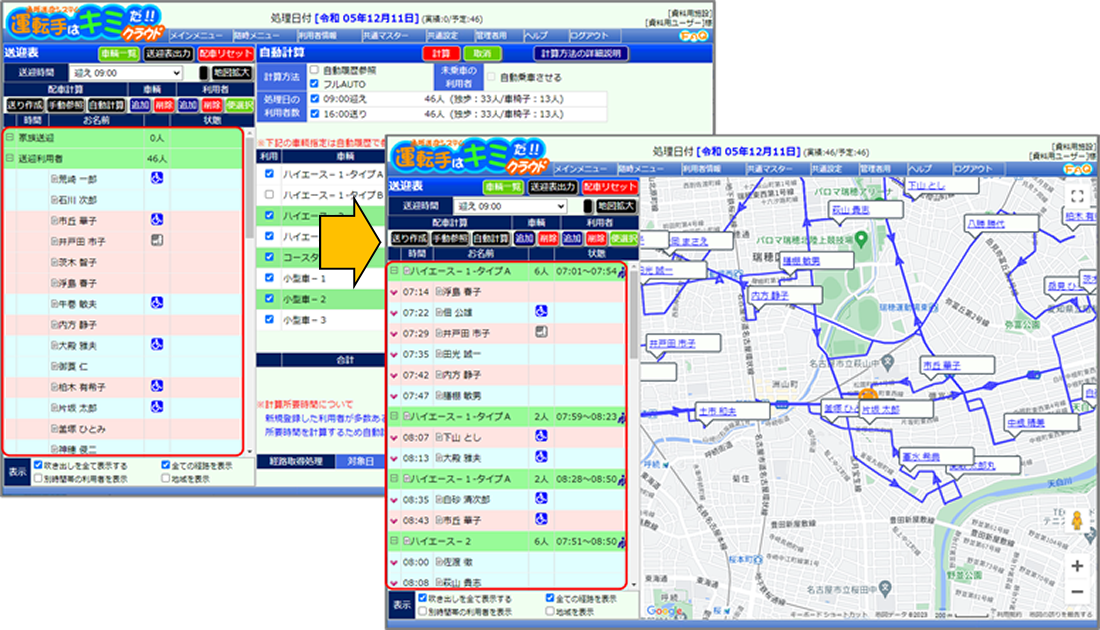The image size is (1100, 630).
Task: Toggle the map fullscreen view icon
Action: pyautogui.click(x=1077, y=196)
